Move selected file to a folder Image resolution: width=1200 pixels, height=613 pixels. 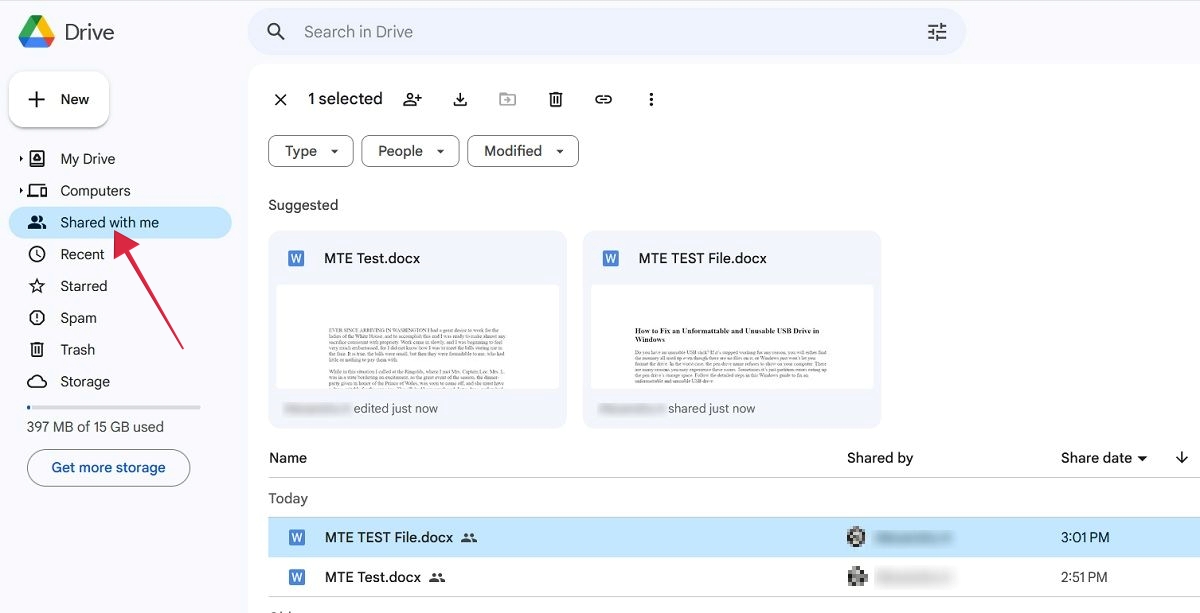click(x=507, y=99)
